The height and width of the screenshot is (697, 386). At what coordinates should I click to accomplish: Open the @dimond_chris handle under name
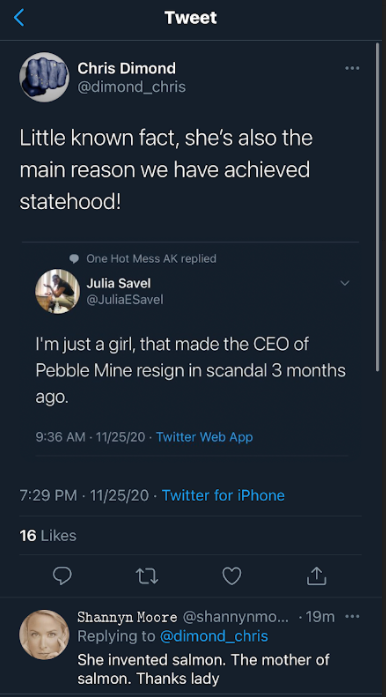tap(132, 87)
